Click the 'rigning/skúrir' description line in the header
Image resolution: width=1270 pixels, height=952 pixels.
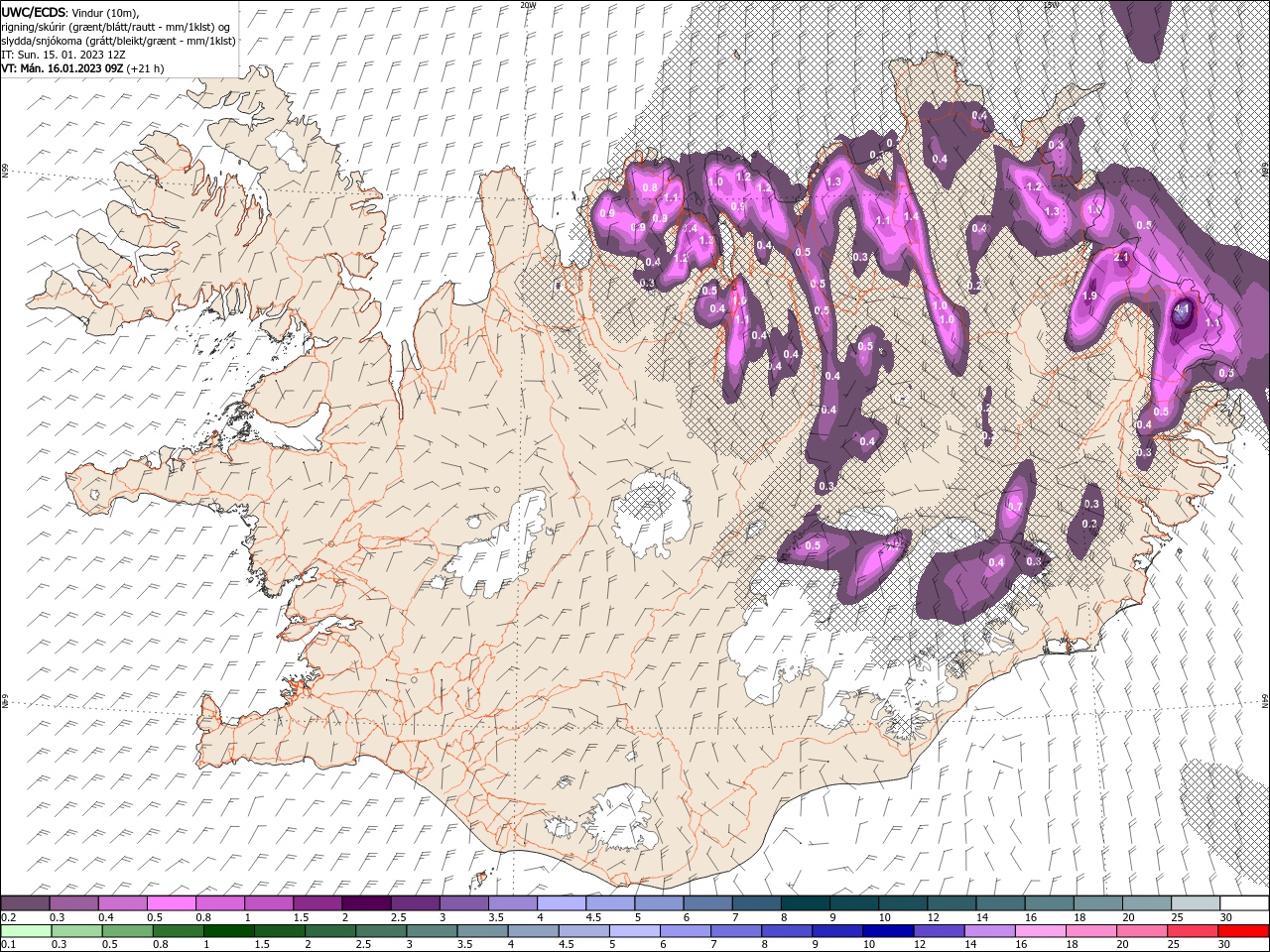(117, 27)
